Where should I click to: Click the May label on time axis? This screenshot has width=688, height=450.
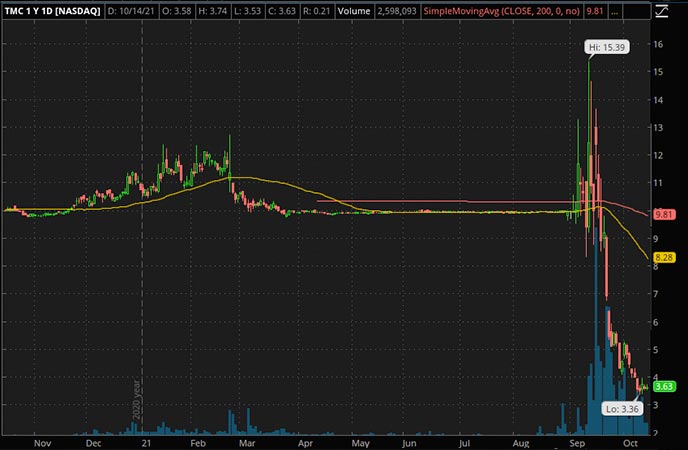click(360, 443)
